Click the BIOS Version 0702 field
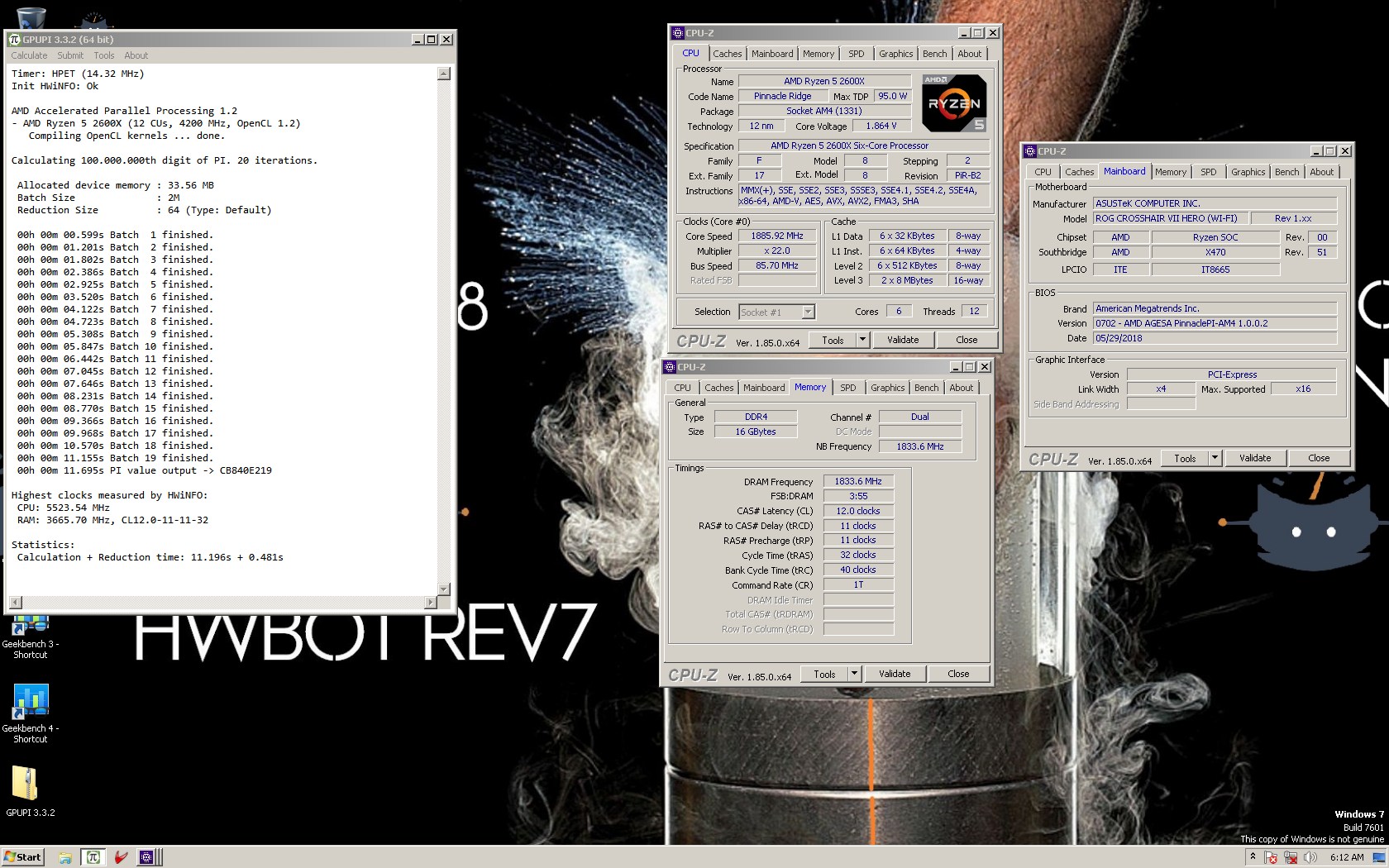Viewport: 1389px width, 868px height. pos(1215,323)
